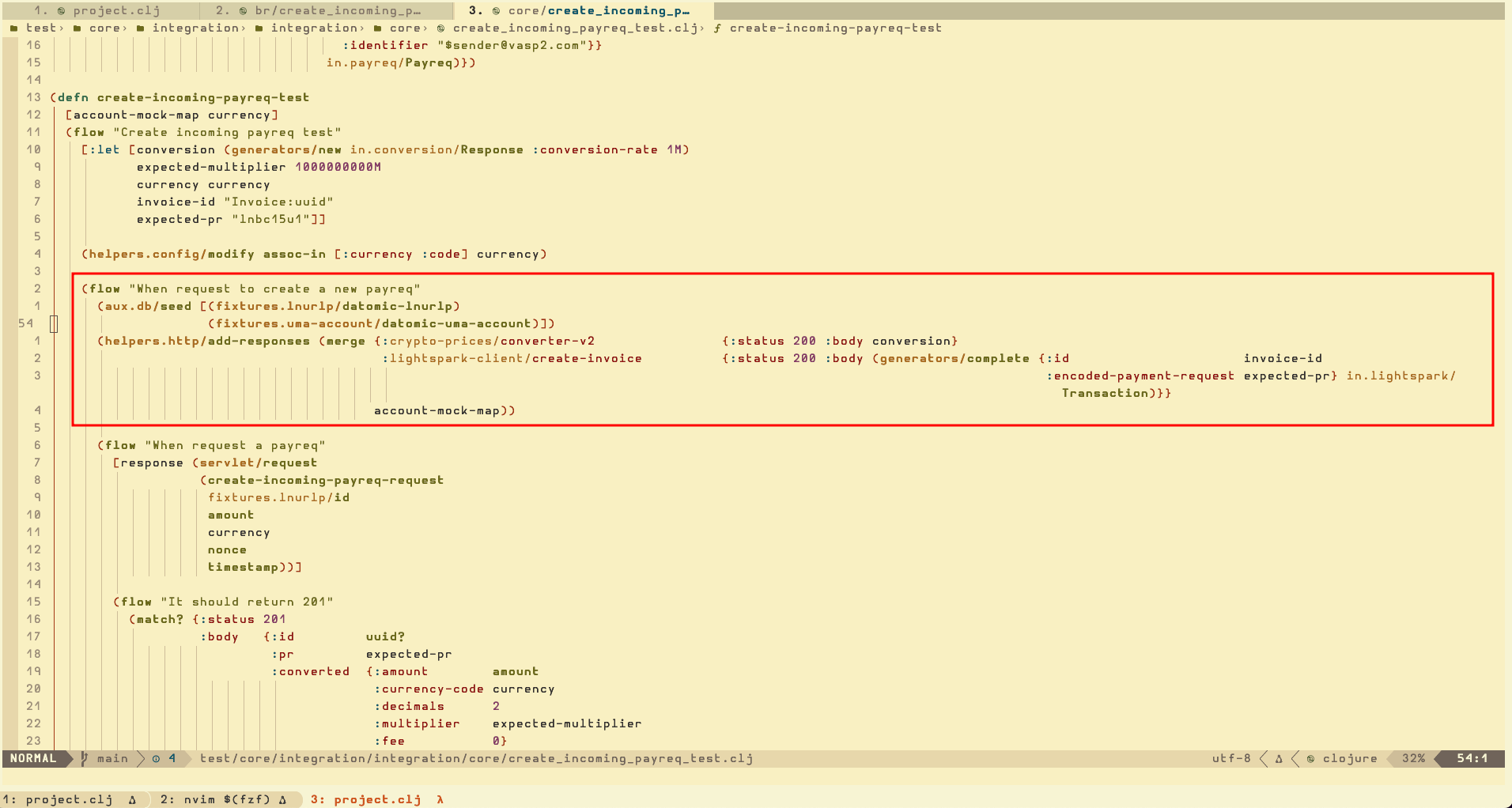
Task: Click the Clojure icon beside create_incoming_payreq_test.clj breadcrumb
Action: coord(440,28)
